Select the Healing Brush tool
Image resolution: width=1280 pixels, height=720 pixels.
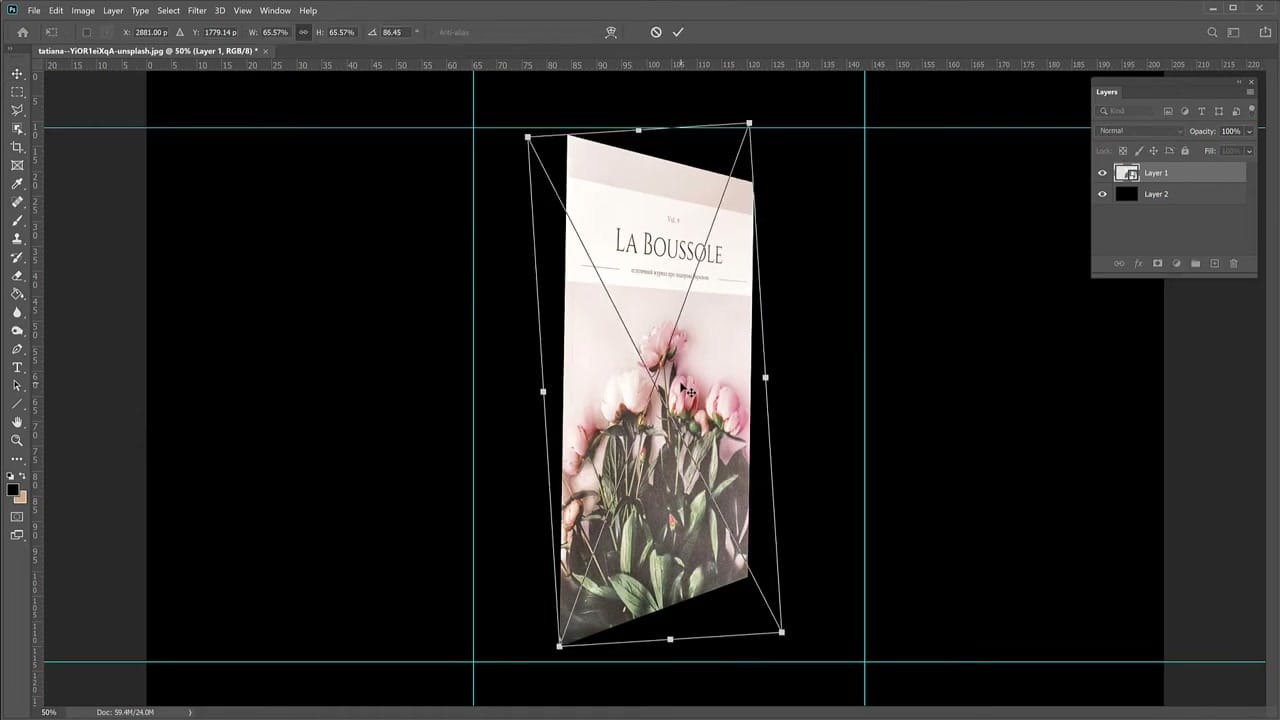(x=17, y=202)
